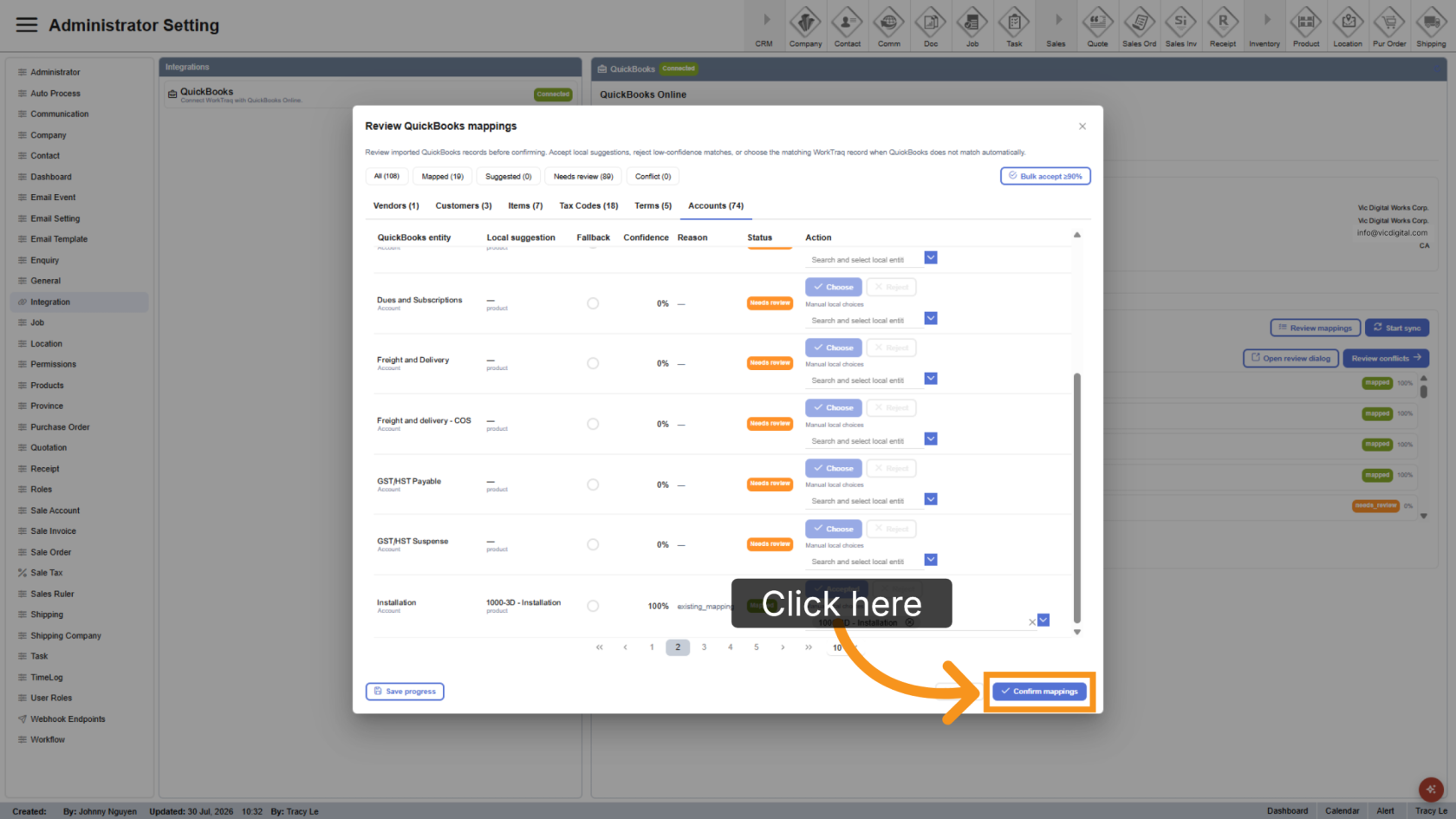Select fallback radio for Freight and delivery - COS
The width and height of the screenshot is (1456, 819).
(593, 424)
